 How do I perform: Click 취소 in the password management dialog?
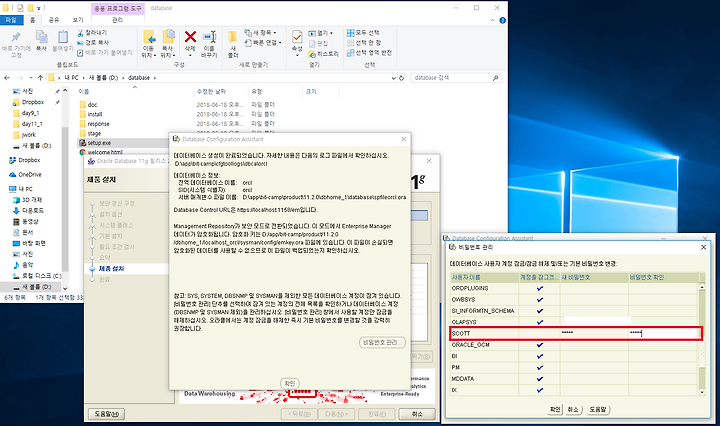(x=573, y=409)
